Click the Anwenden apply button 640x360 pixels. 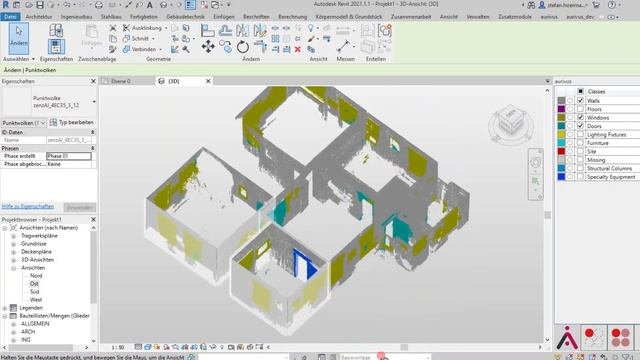80,207
